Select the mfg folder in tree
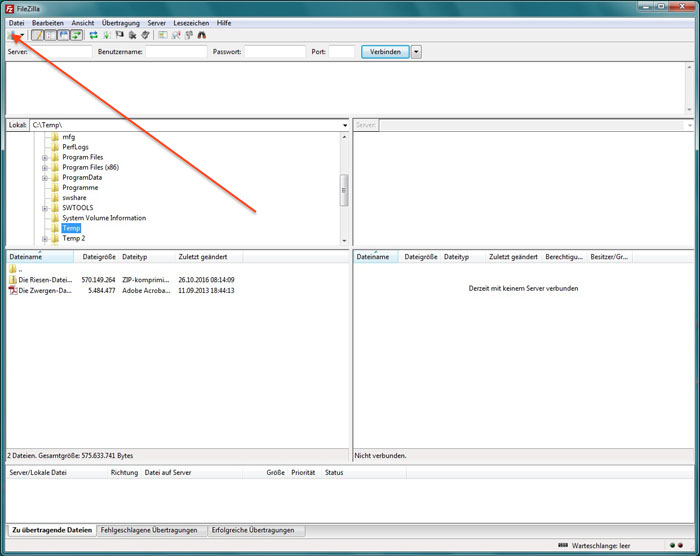Viewport: 700px width, 556px height. coord(68,137)
